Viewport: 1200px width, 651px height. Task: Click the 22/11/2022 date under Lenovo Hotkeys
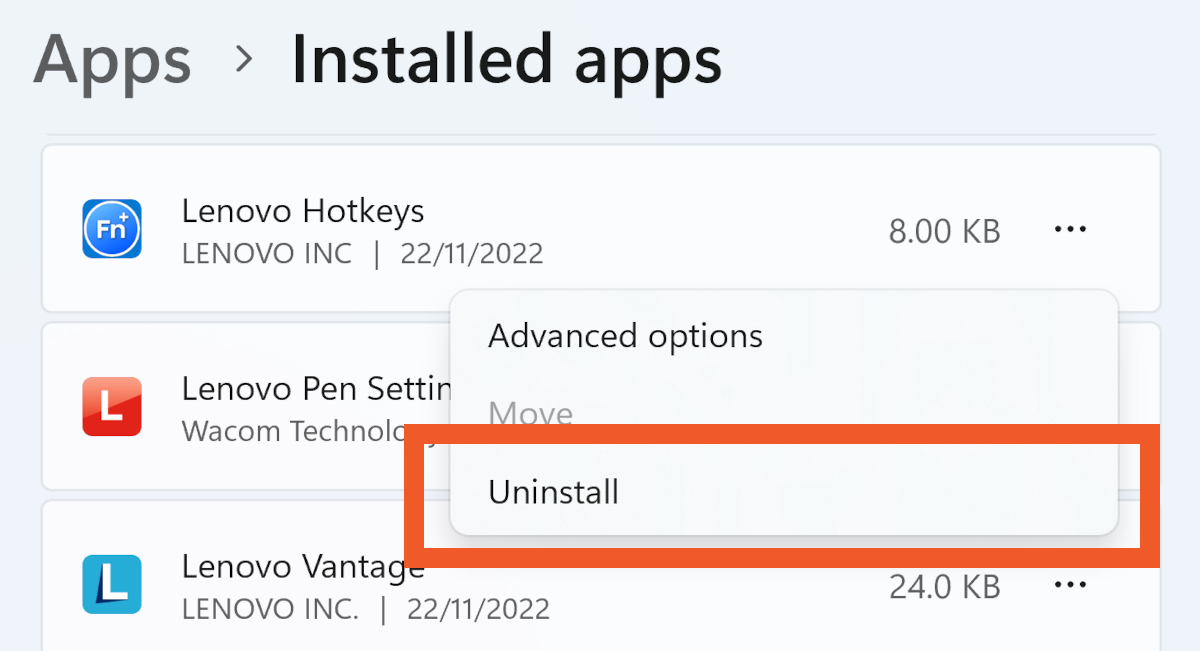(471, 254)
